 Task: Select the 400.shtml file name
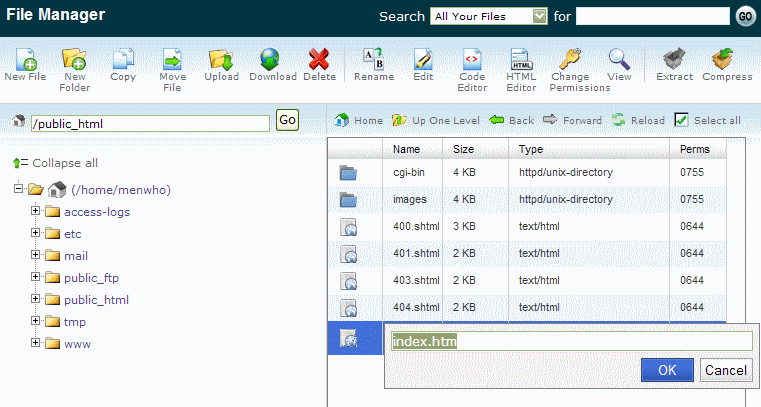(416, 226)
